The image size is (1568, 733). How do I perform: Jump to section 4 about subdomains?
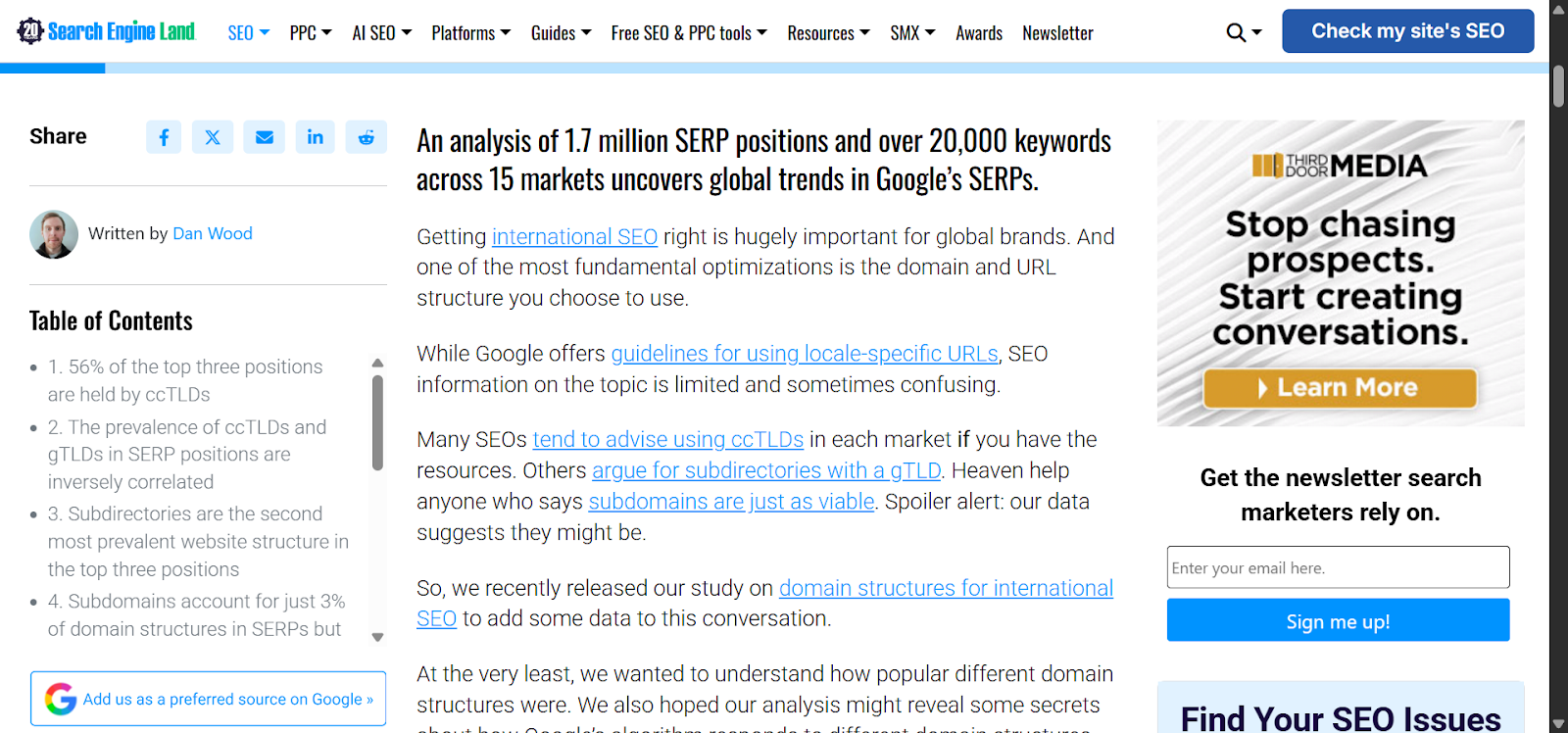click(x=196, y=615)
